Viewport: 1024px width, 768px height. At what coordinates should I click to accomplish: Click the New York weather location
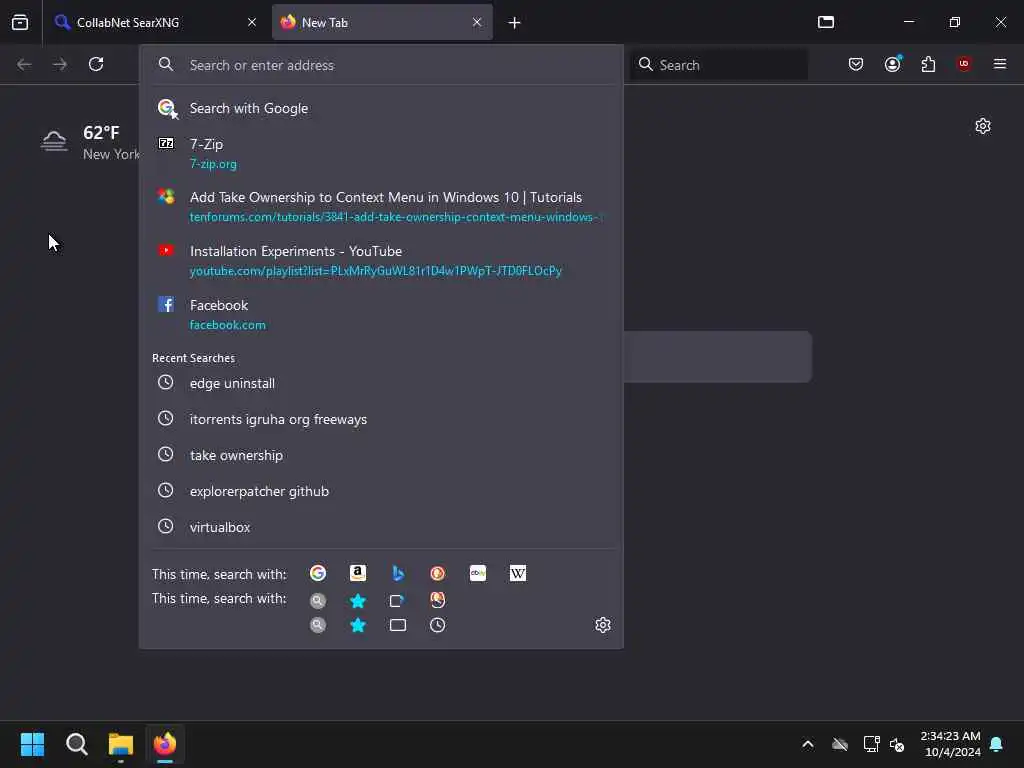click(111, 155)
